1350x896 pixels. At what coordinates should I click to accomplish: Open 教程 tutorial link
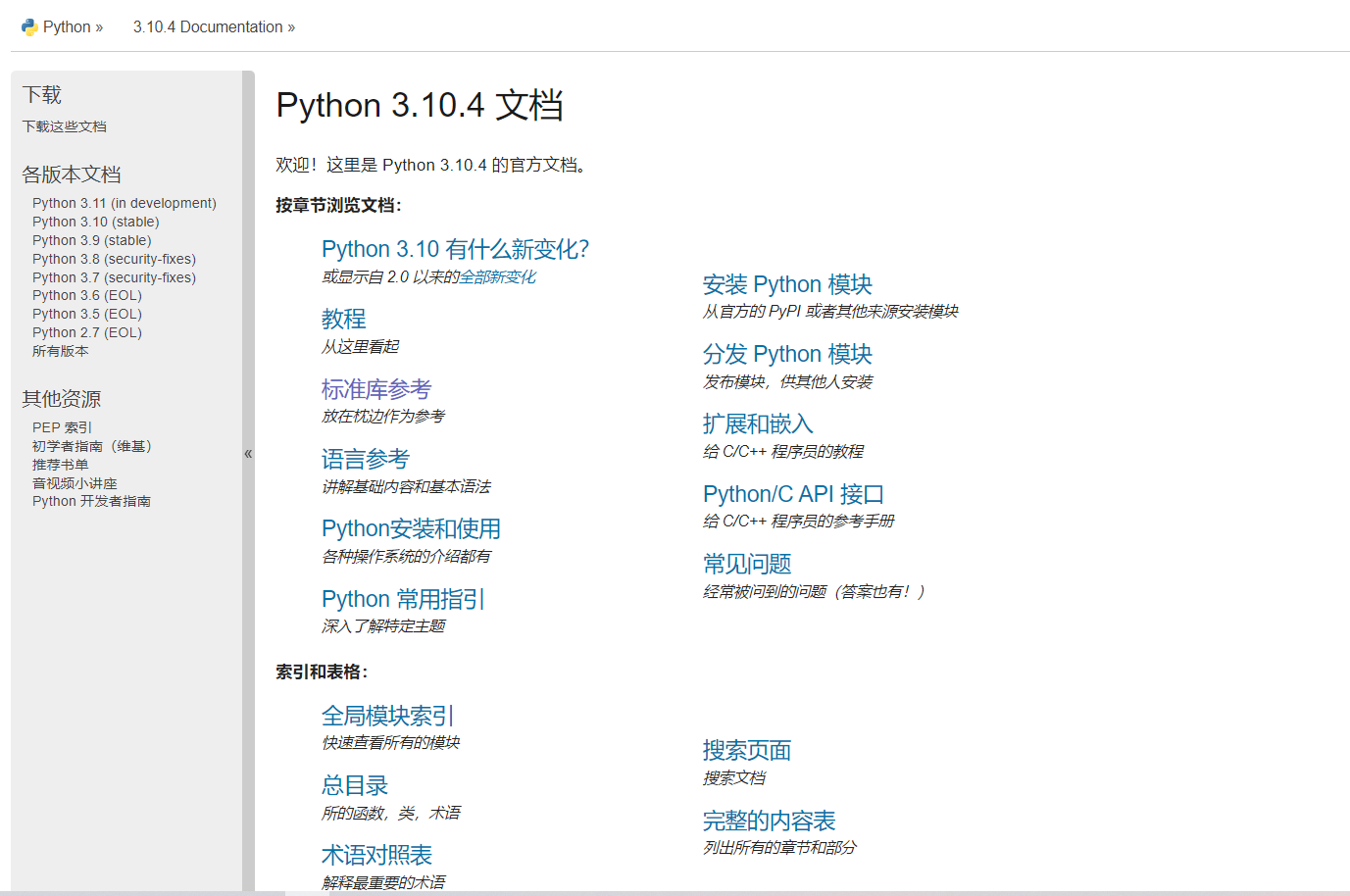344,319
